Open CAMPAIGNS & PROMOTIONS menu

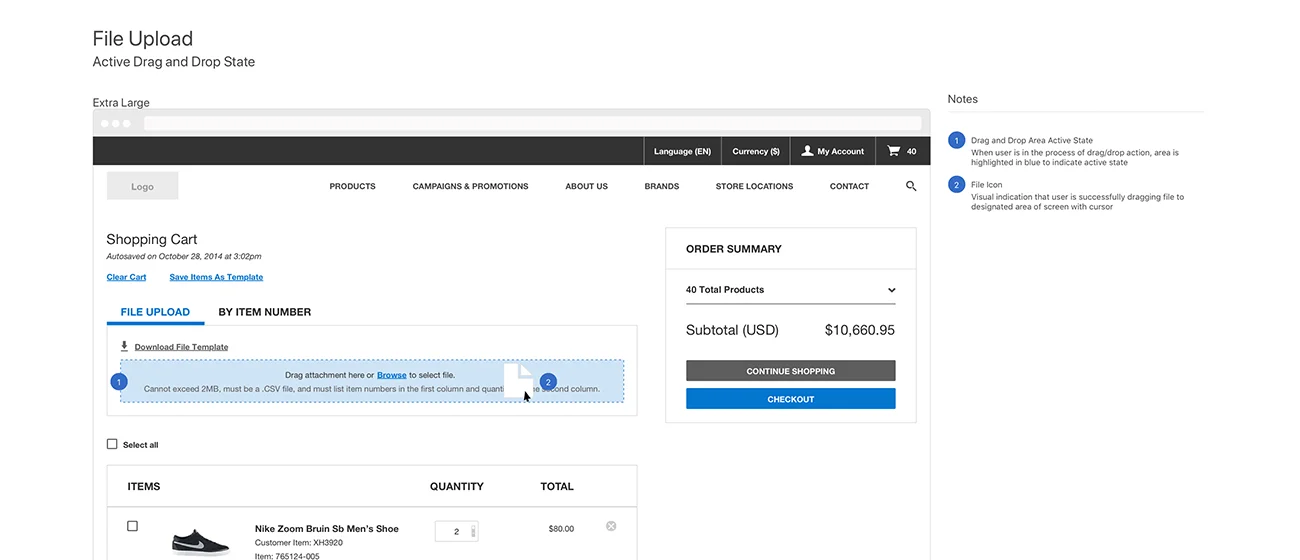click(x=470, y=186)
